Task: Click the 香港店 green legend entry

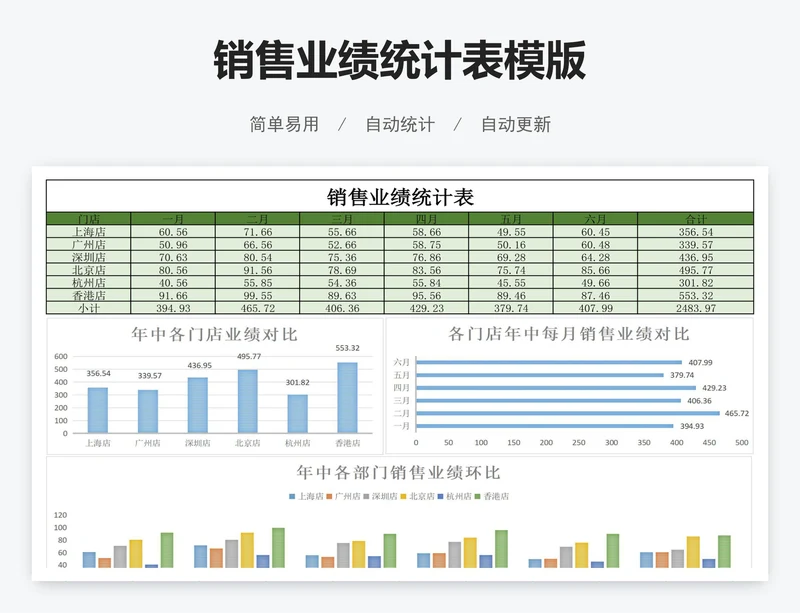Action: [492, 496]
